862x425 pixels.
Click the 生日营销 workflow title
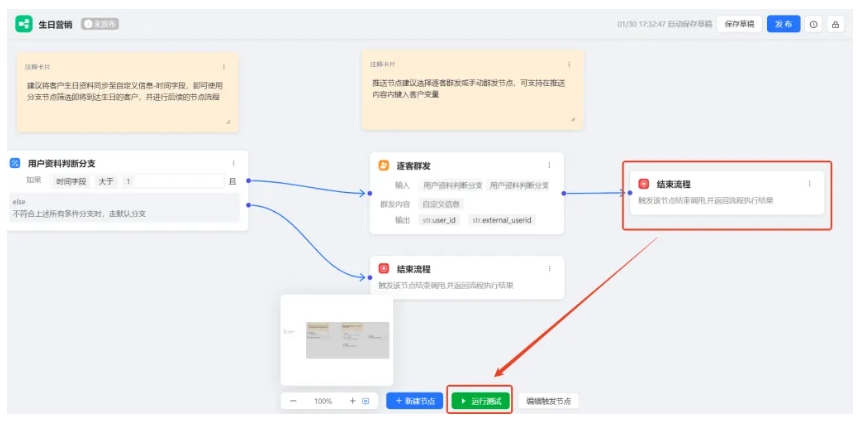click(55, 24)
